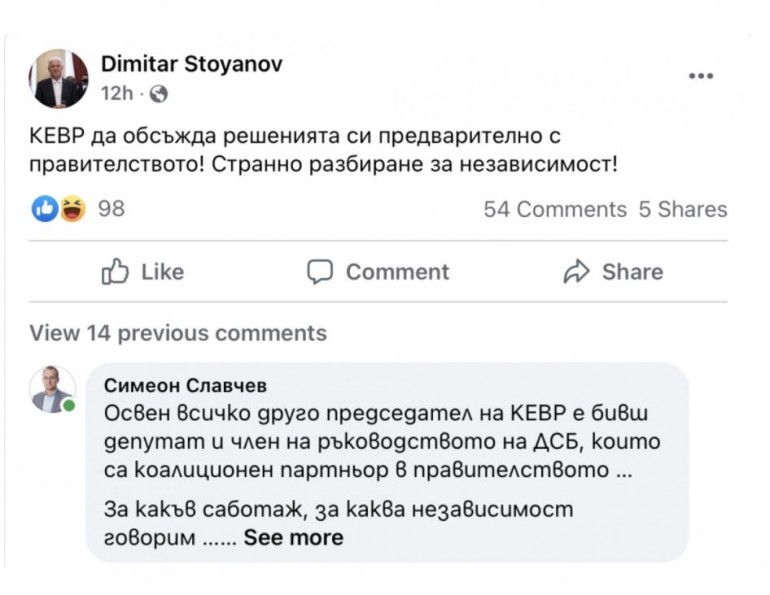Screen dimensions: 770x595
Task: Click the blue thumbs-up reaction icon
Action: pyautogui.click(x=45, y=209)
